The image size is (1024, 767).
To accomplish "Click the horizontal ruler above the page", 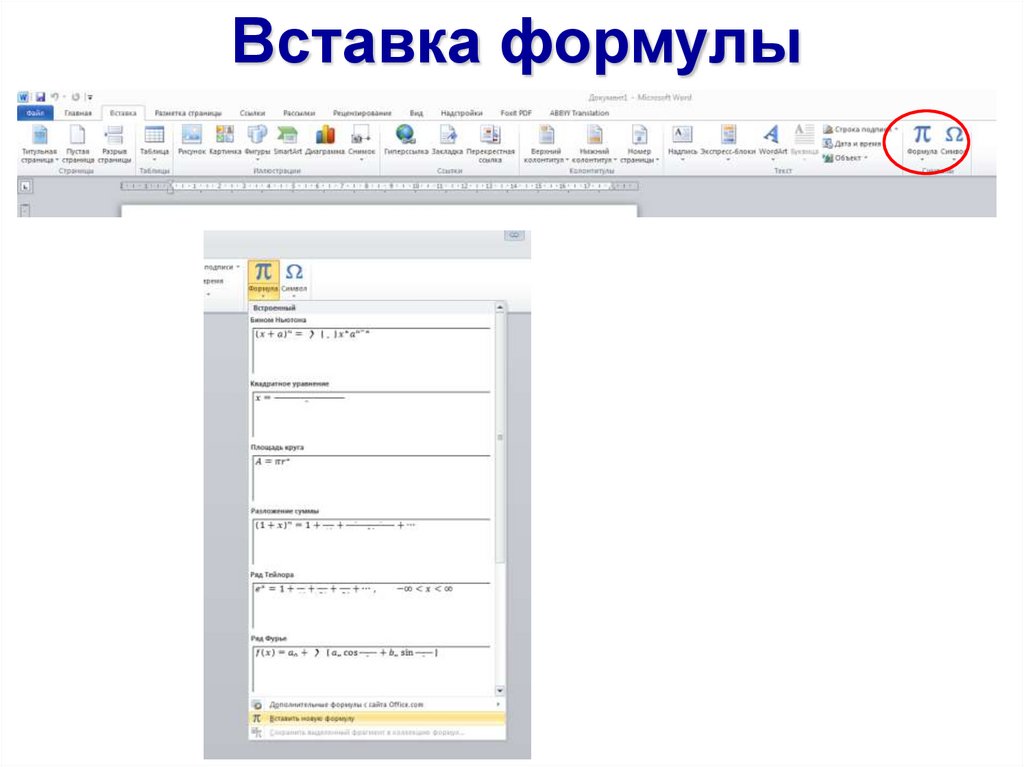I will coord(379,186).
